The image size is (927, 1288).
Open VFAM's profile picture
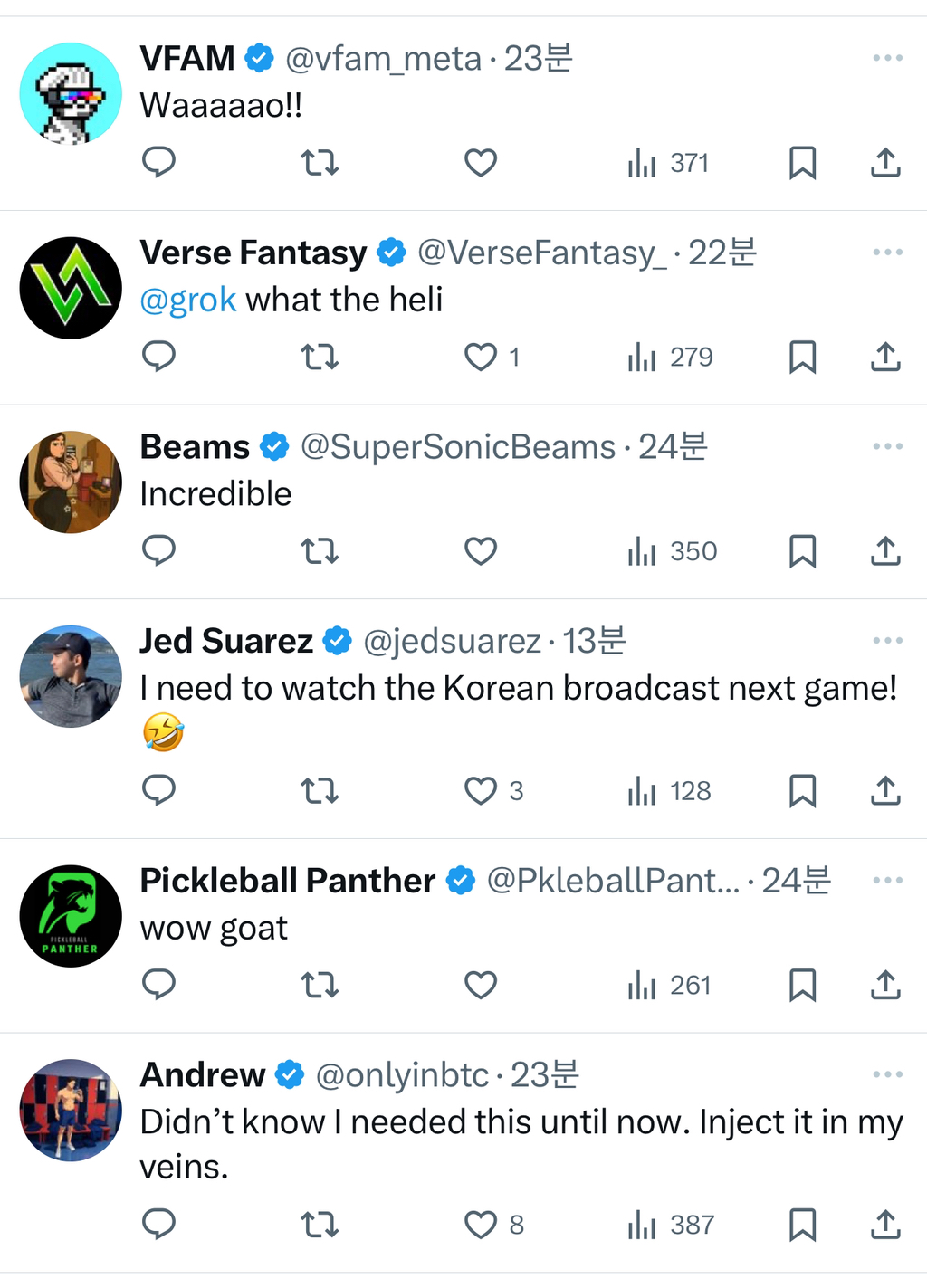[x=71, y=93]
